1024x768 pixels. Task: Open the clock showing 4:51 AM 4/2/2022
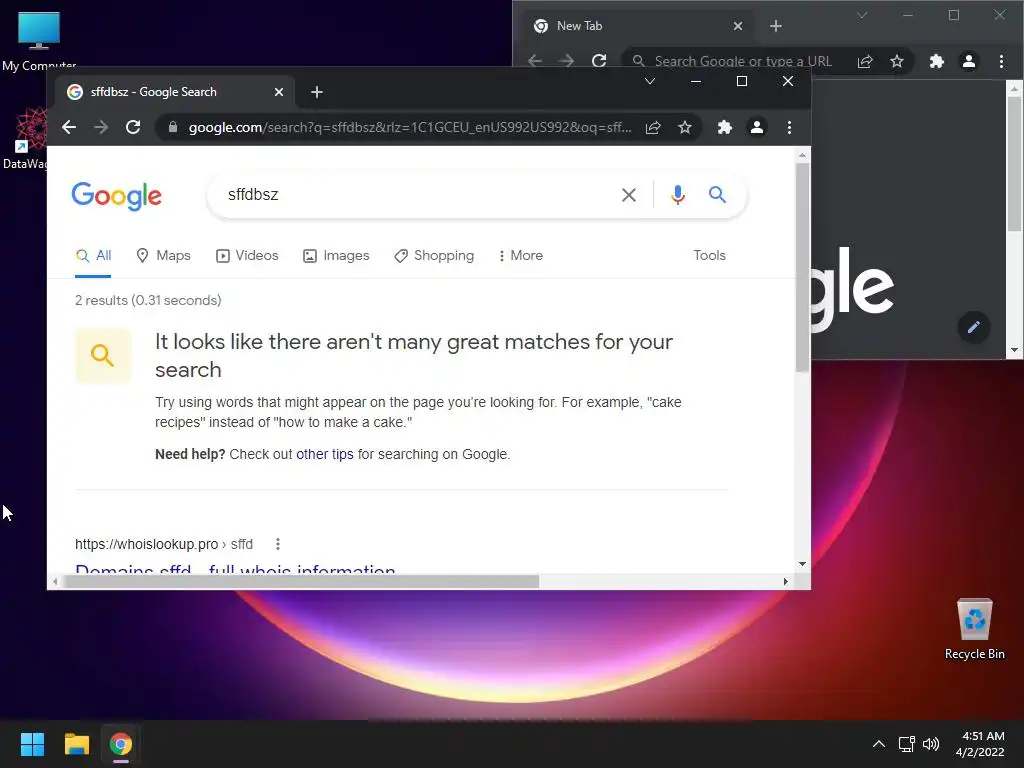980,744
